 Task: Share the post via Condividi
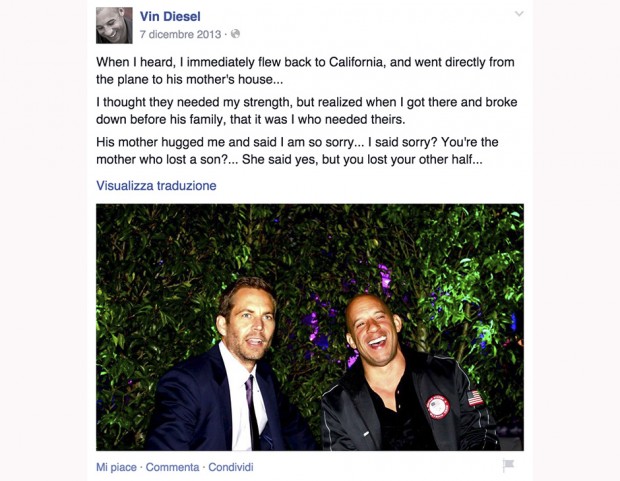[x=231, y=467]
